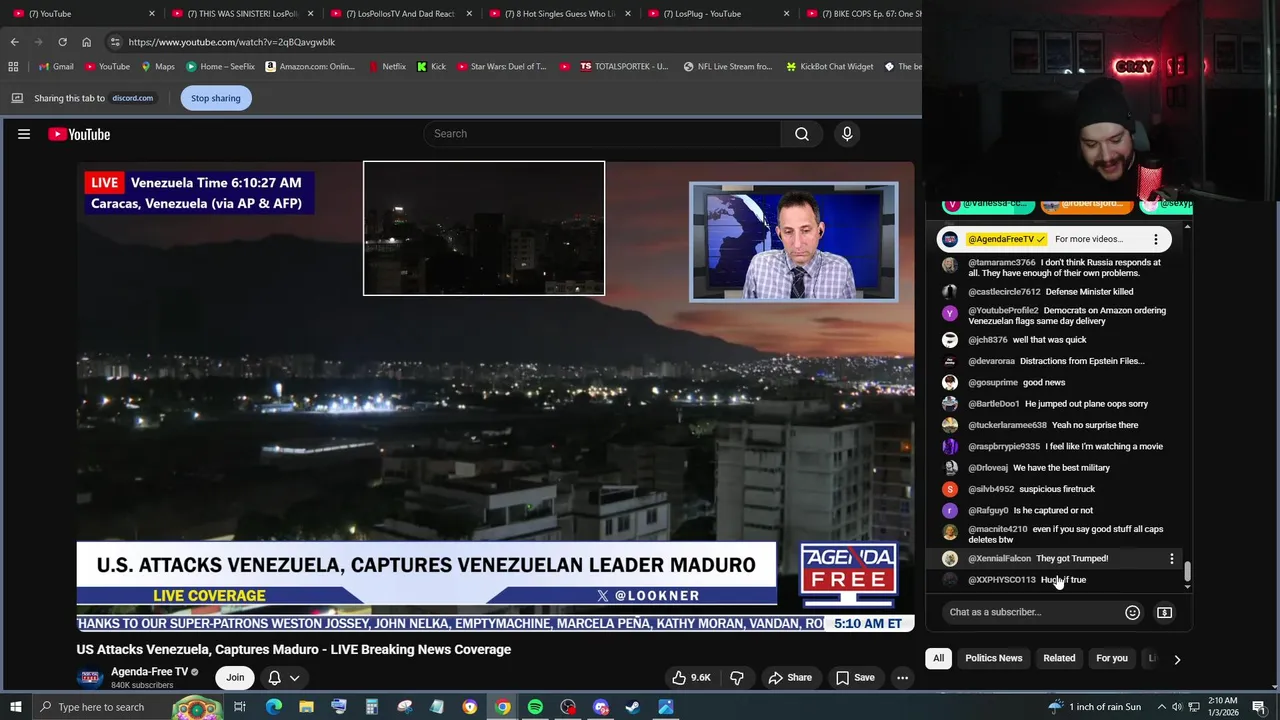The height and width of the screenshot is (720, 1280).
Task: Like the video with thumbs-up 9.6K
Action: [x=691, y=677]
